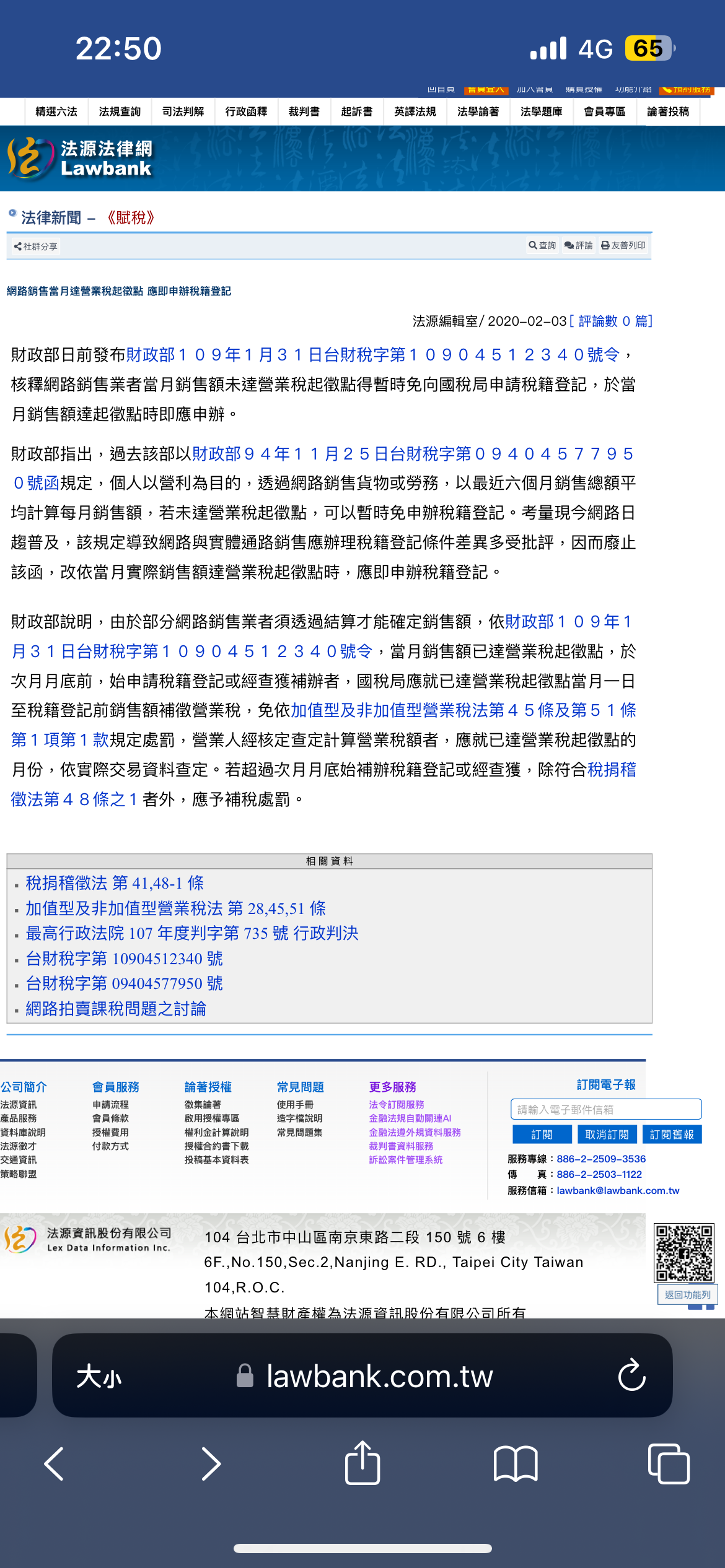
Task: Open 台財稅字第 09404577950 號 related link
Action: coord(124,983)
